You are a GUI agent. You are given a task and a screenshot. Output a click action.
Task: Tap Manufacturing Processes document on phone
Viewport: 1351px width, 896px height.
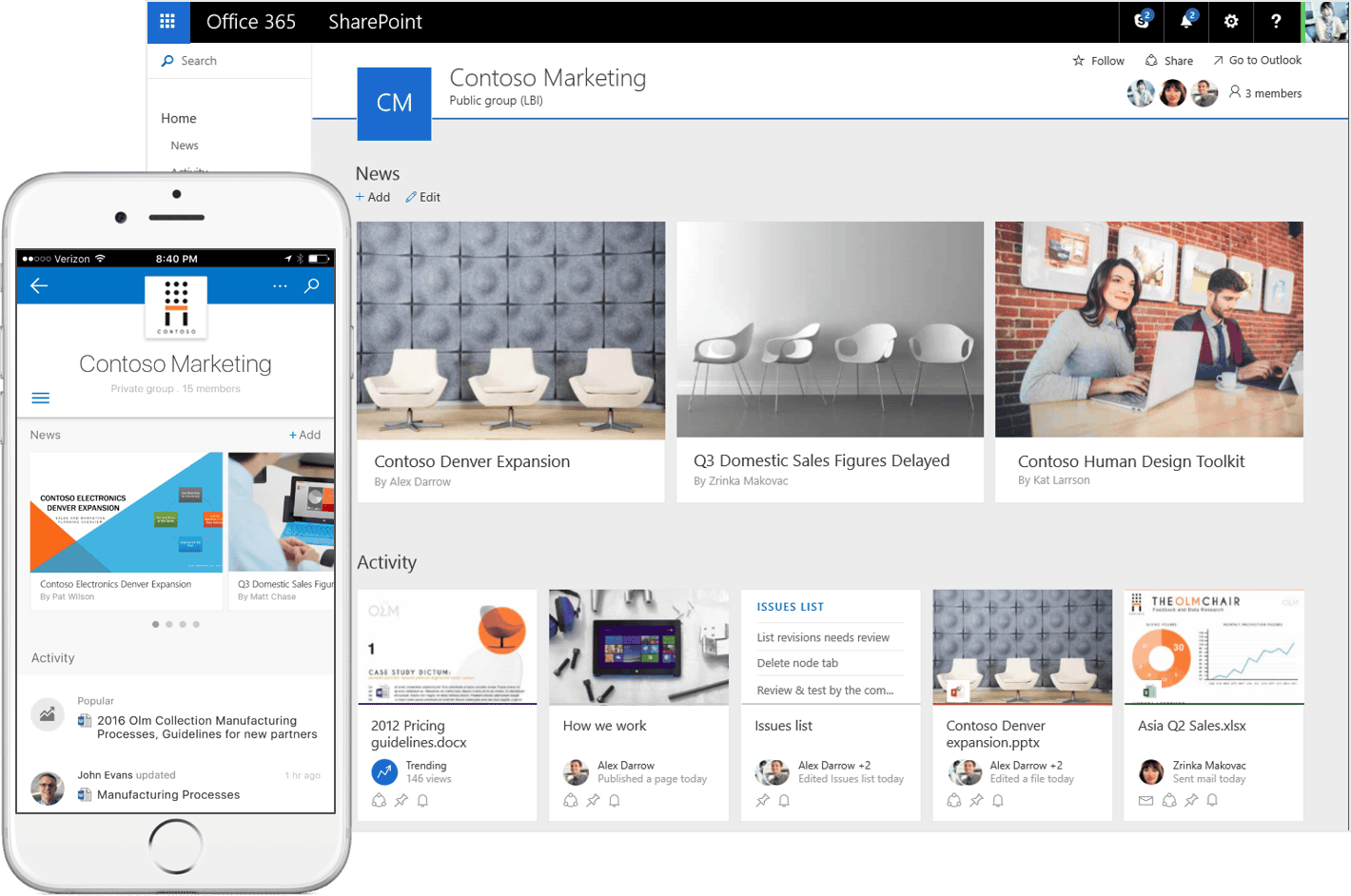(x=168, y=795)
